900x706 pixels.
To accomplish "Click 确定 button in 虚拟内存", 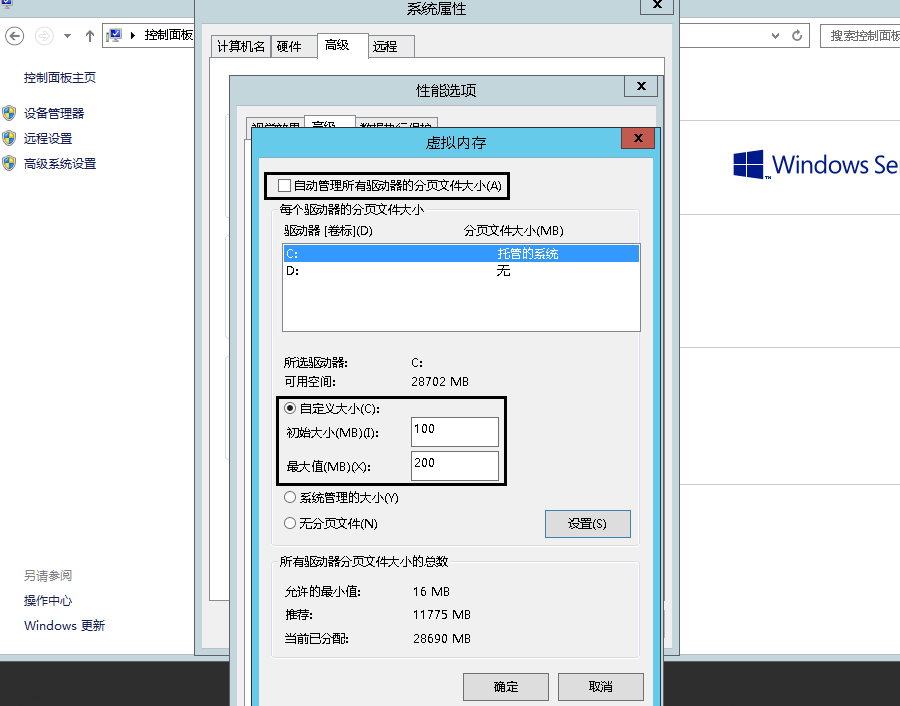I will (x=506, y=686).
